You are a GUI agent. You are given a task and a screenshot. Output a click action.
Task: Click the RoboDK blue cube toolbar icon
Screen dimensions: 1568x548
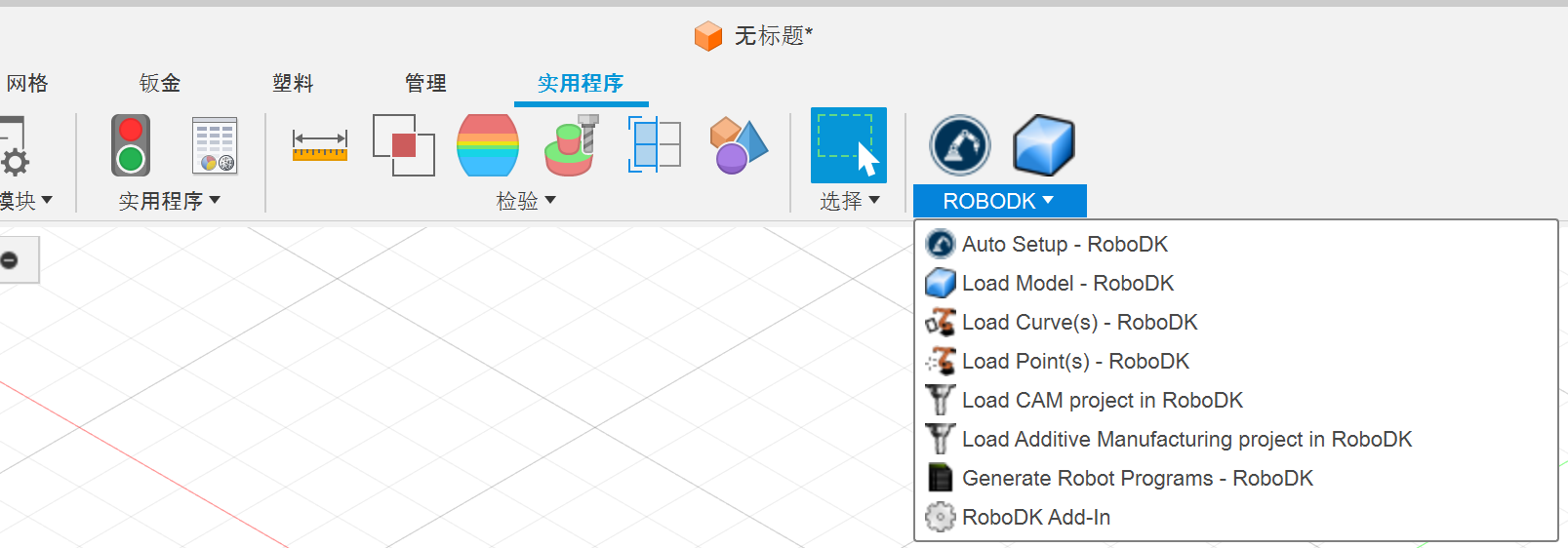tap(1043, 145)
